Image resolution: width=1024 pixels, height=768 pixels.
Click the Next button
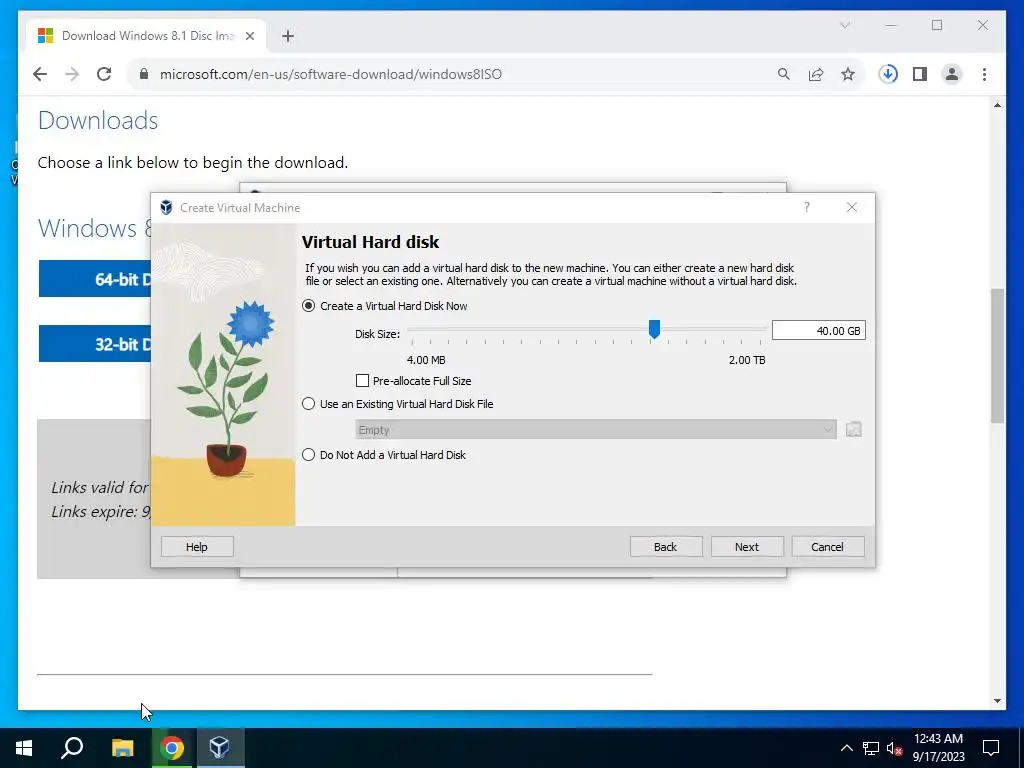746,547
